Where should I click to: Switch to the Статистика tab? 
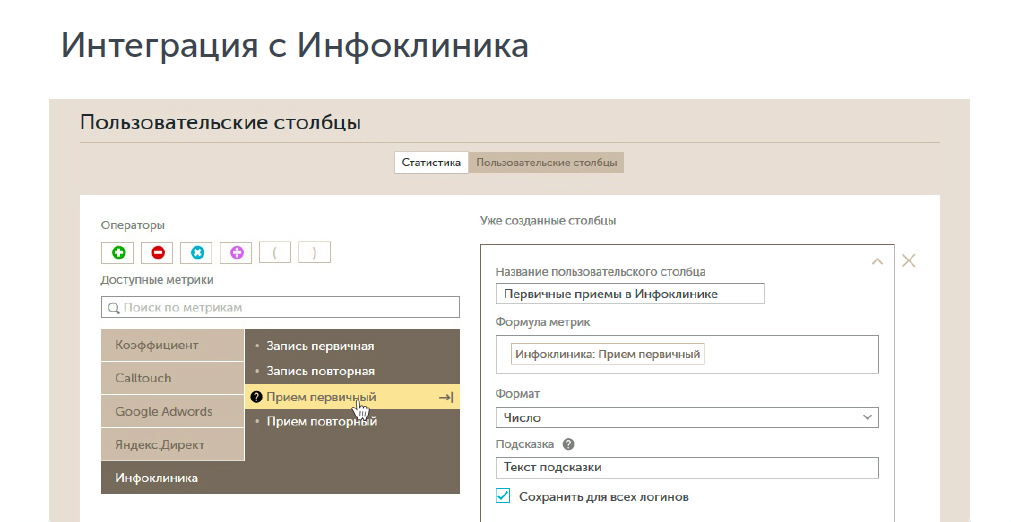click(431, 162)
